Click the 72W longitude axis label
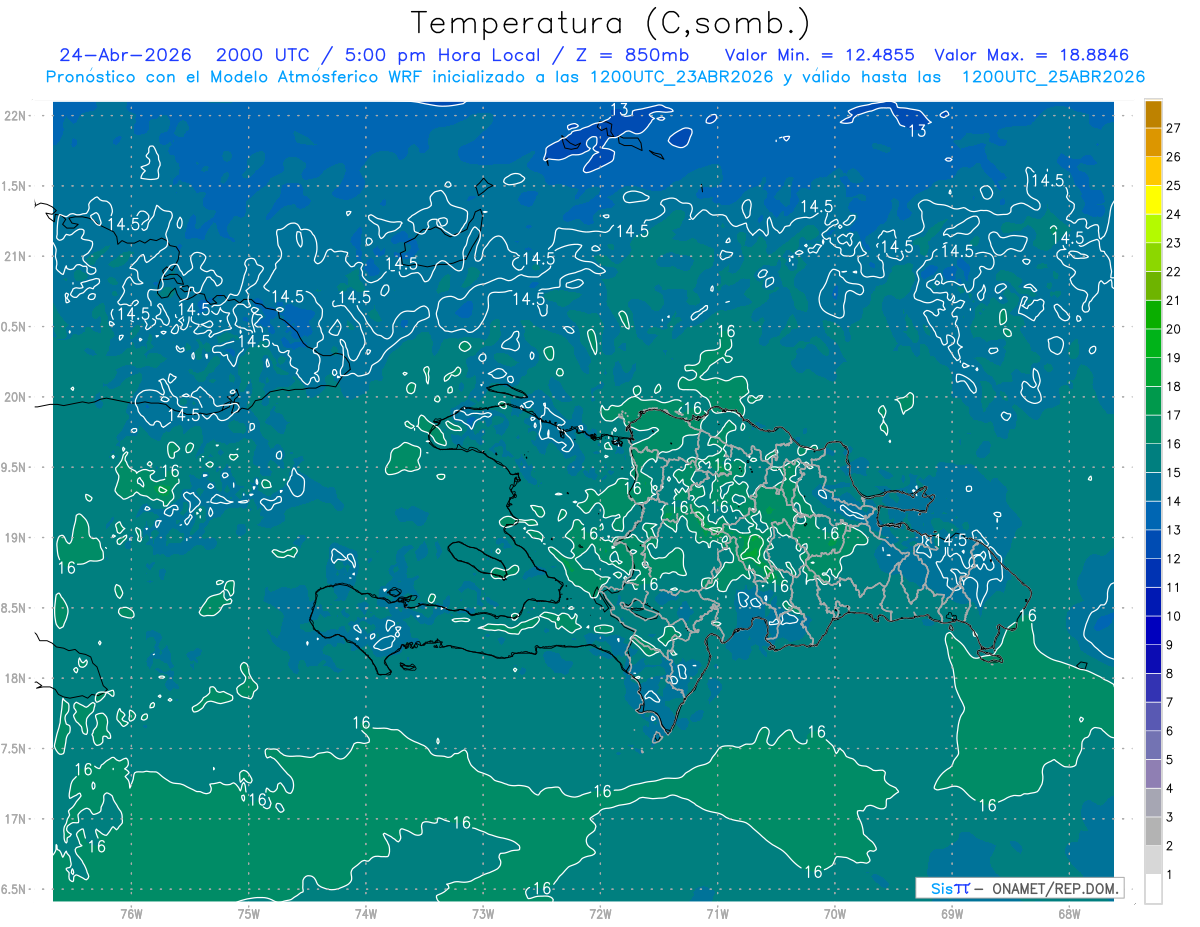 600,913
